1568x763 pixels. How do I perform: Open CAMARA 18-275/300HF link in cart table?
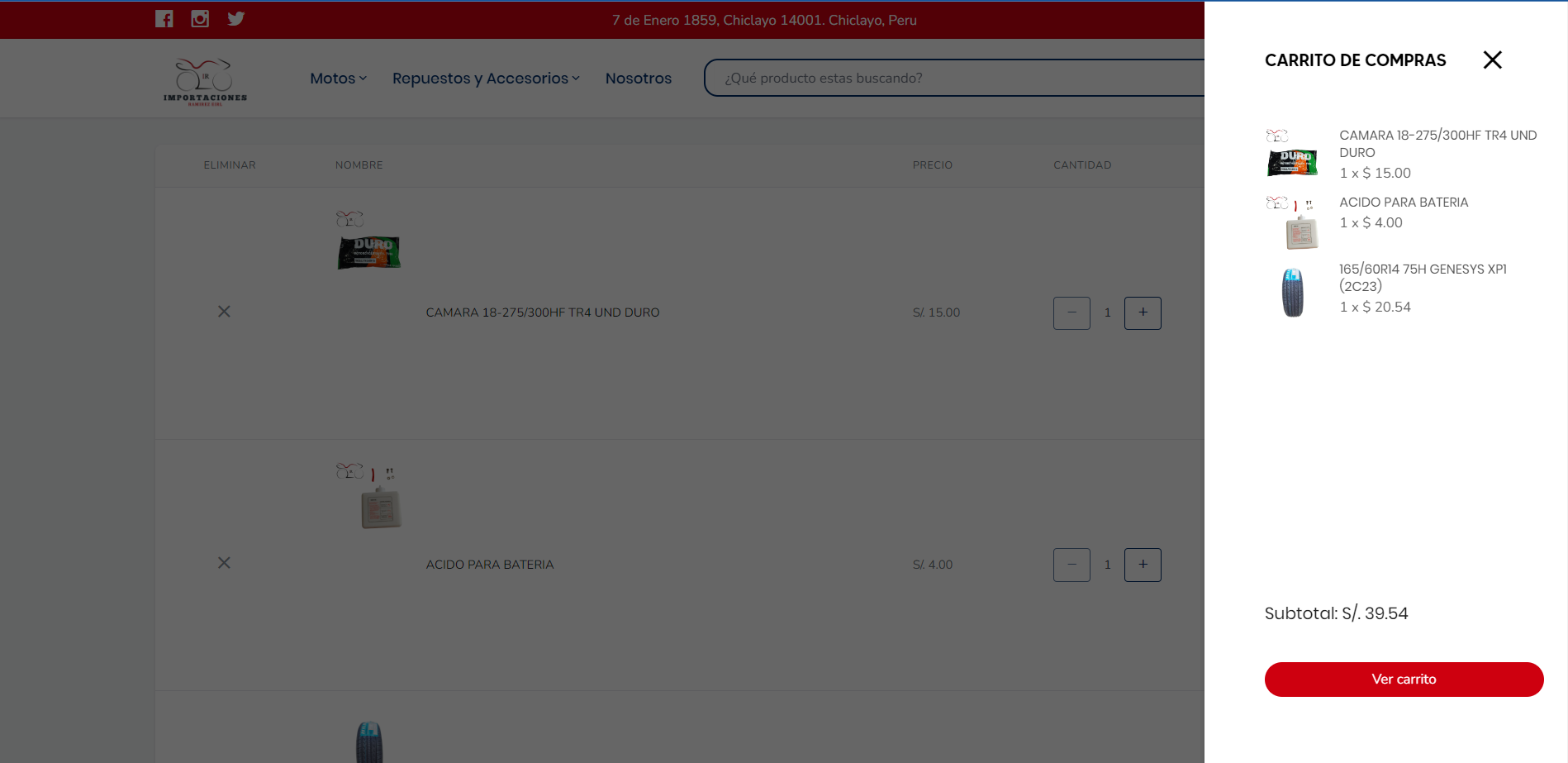click(x=542, y=312)
